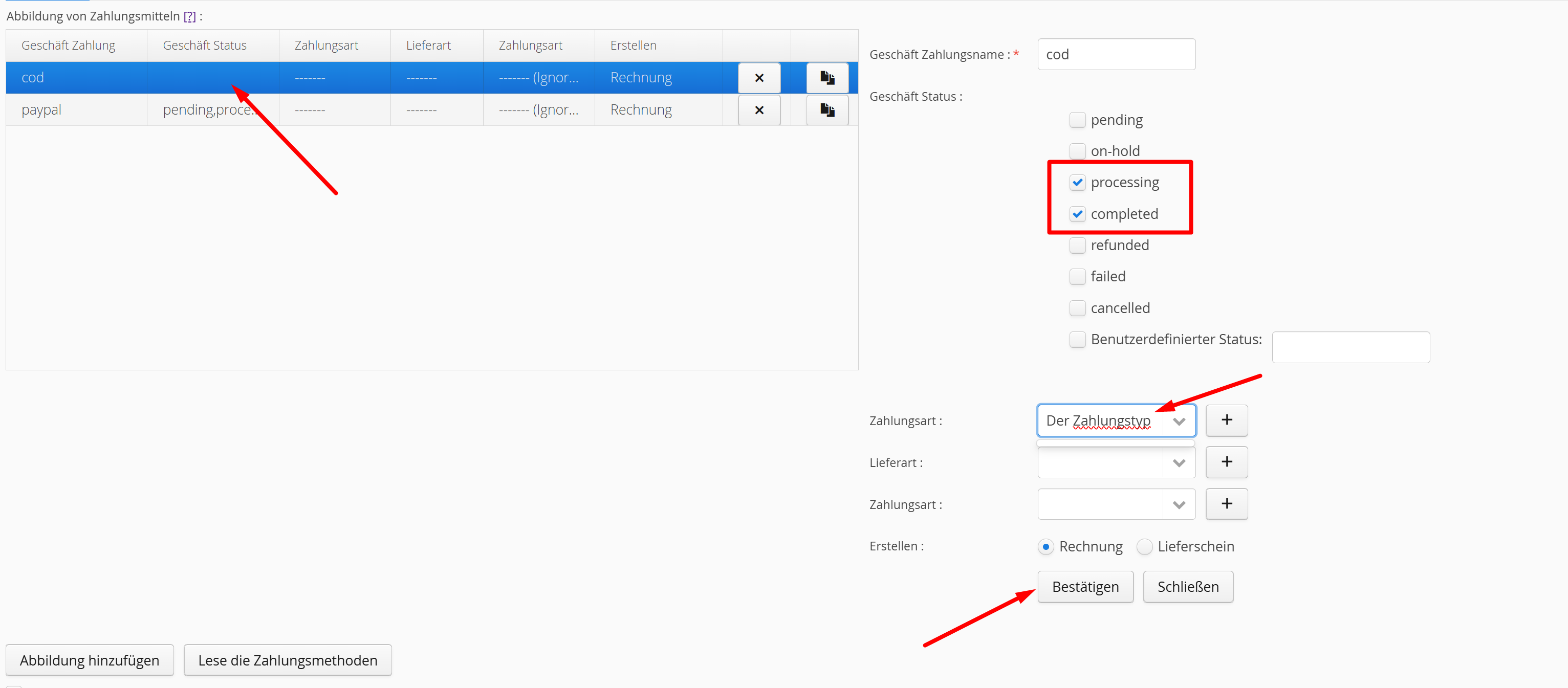
Task: Select the Lieferschein radio option
Action: [x=1144, y=547]
